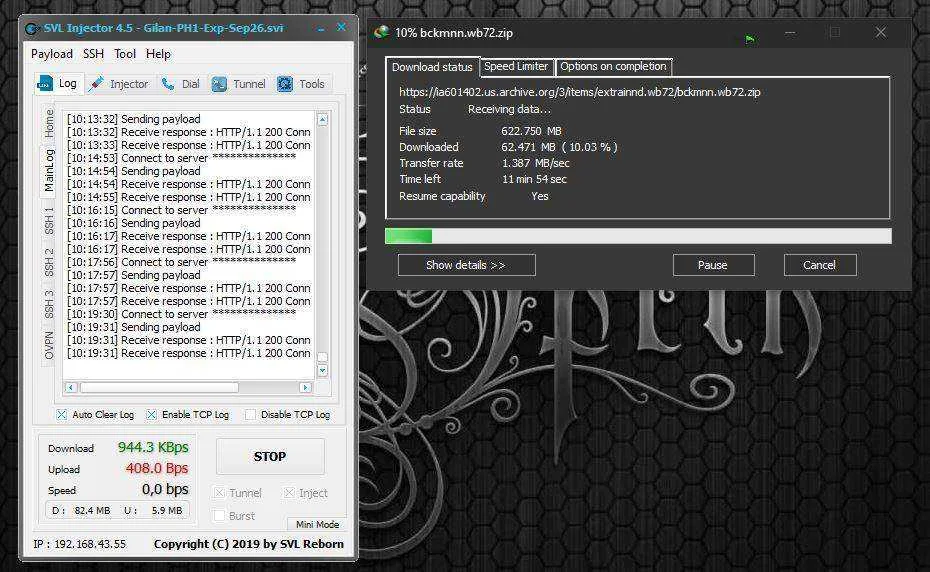
Task: Click the log horizontal scroll left arrow
Action: pos(71,387)
